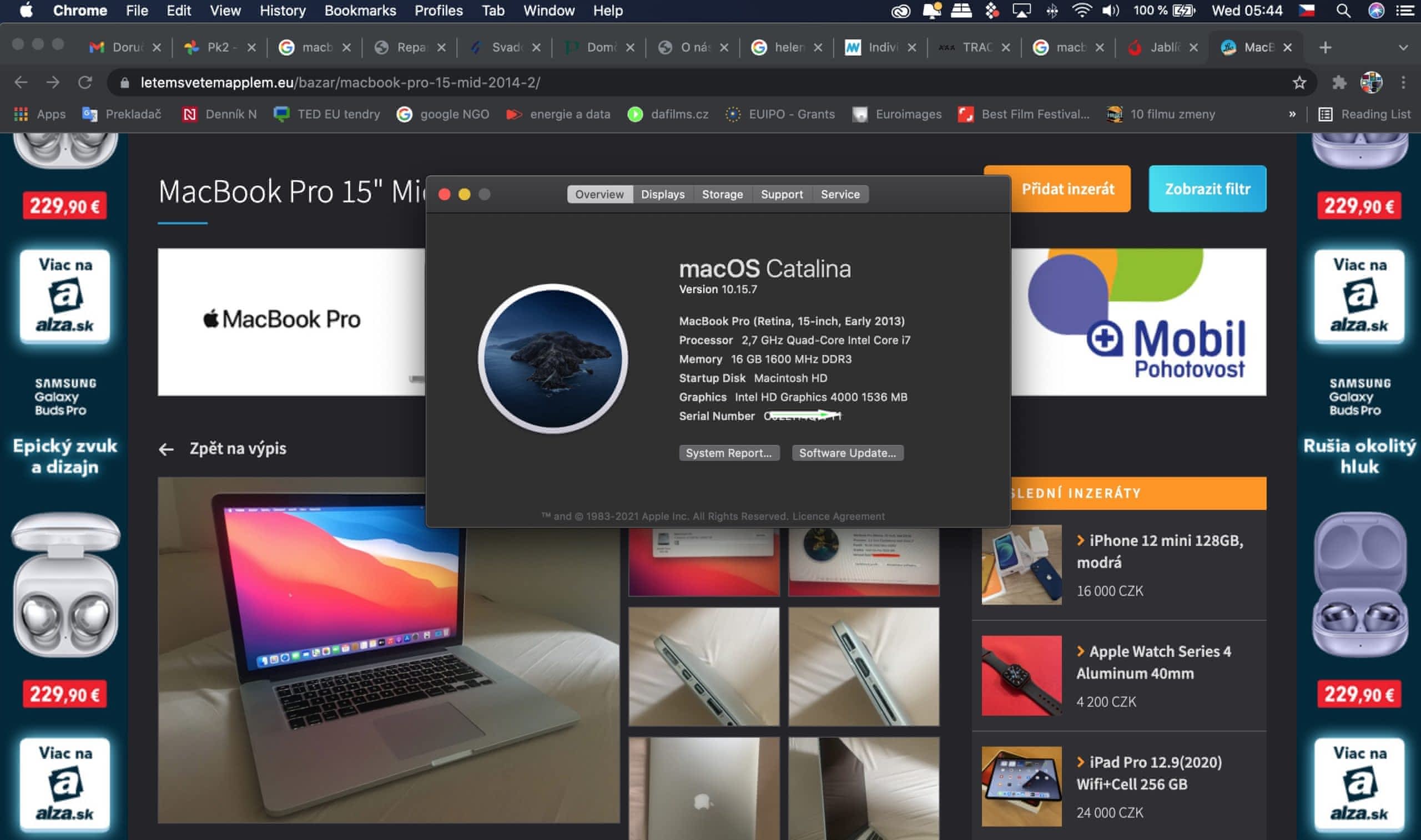The width and height of the screenshot is (1421, 840).
Task: Open the Bookmarks menu in menu bar
Action: 360,11
